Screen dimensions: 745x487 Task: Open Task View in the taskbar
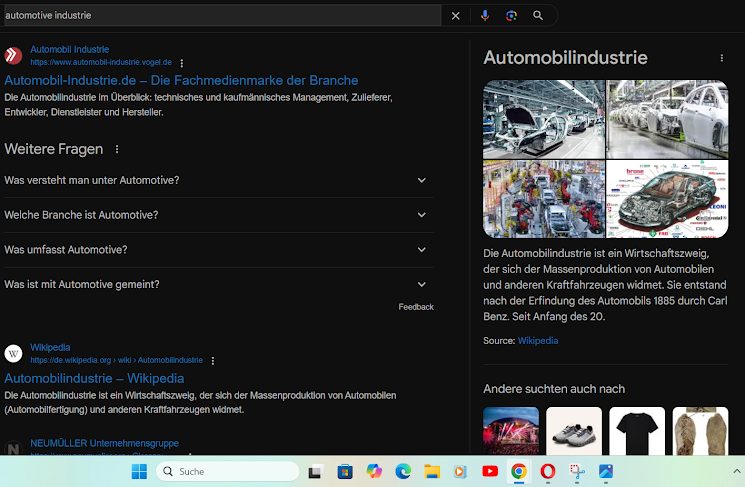coord(315,472)
